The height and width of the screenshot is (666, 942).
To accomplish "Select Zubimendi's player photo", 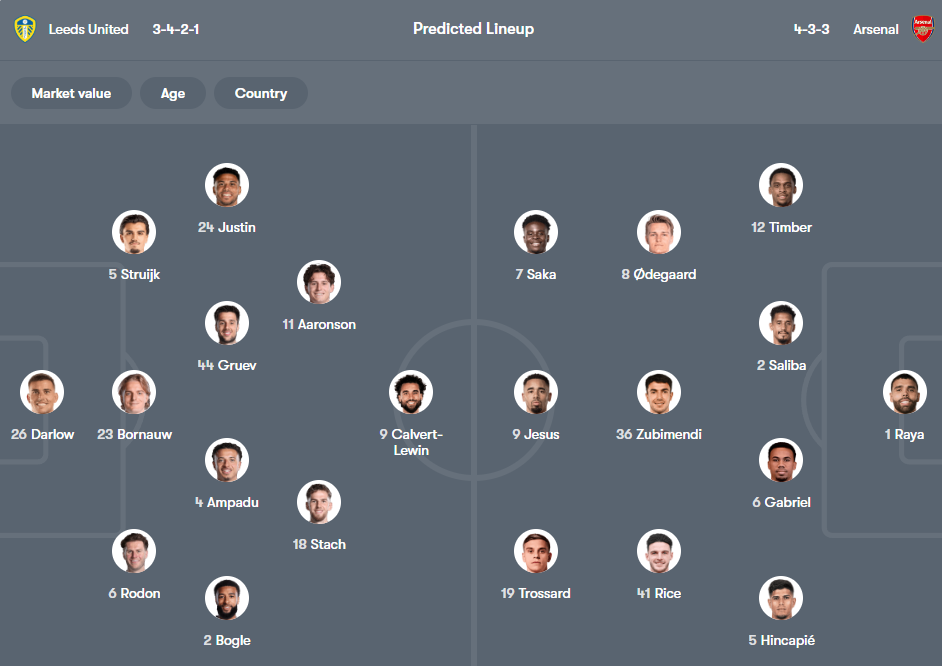I will [659, 392].
